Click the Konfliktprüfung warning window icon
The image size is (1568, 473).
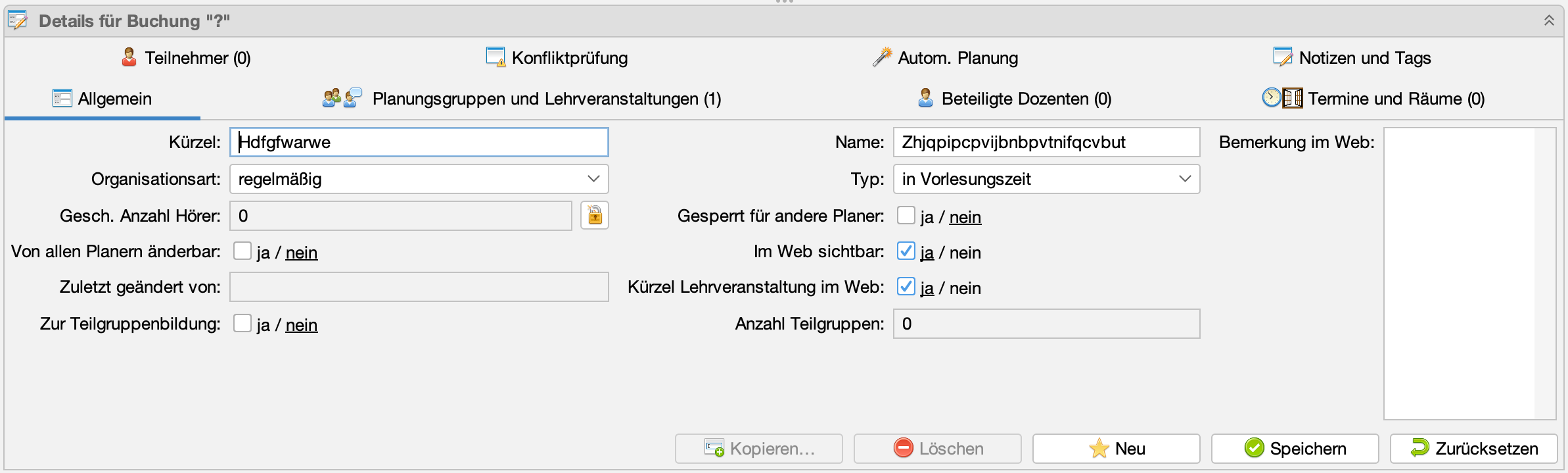click(496, 58)
